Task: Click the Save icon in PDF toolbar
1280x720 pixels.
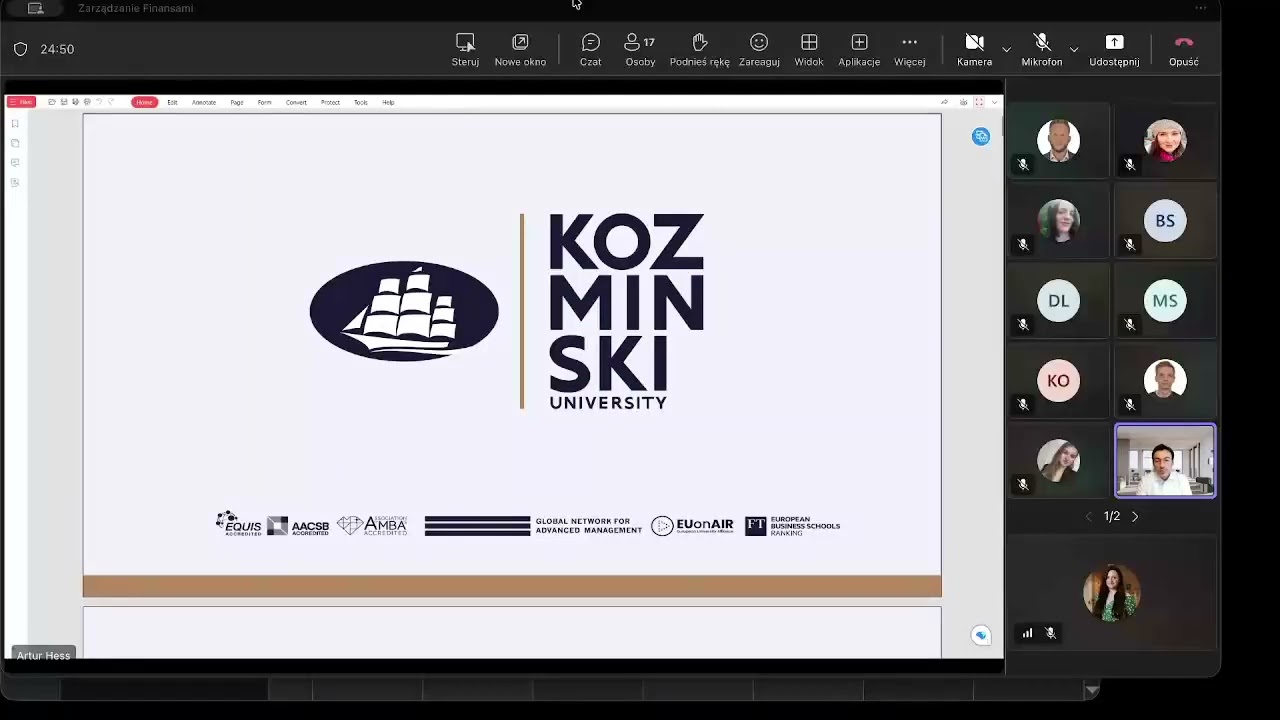Action: (x=64, y=102)
